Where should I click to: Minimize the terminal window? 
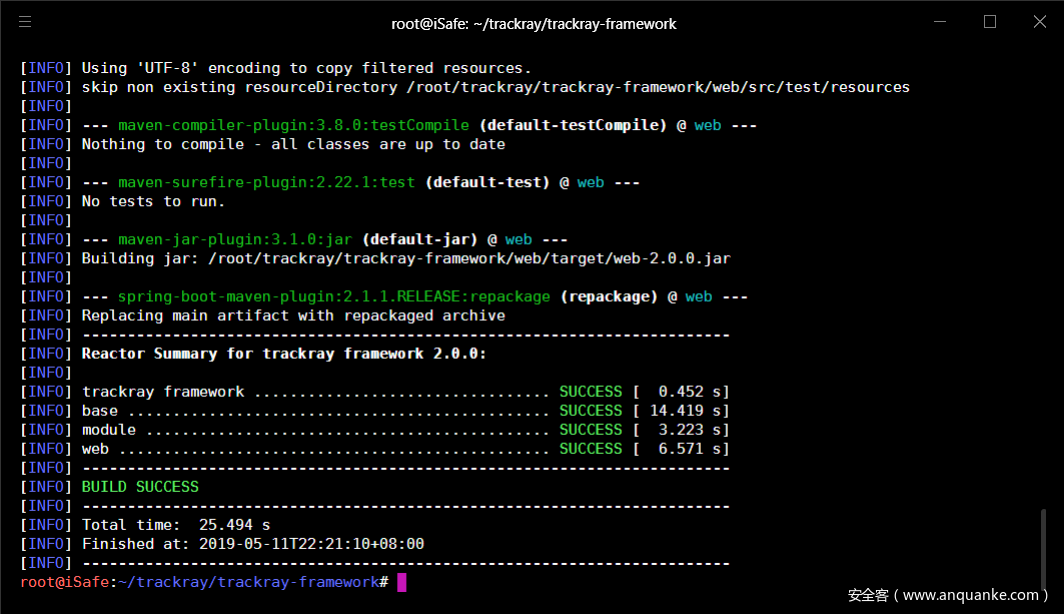pos(939,22)
